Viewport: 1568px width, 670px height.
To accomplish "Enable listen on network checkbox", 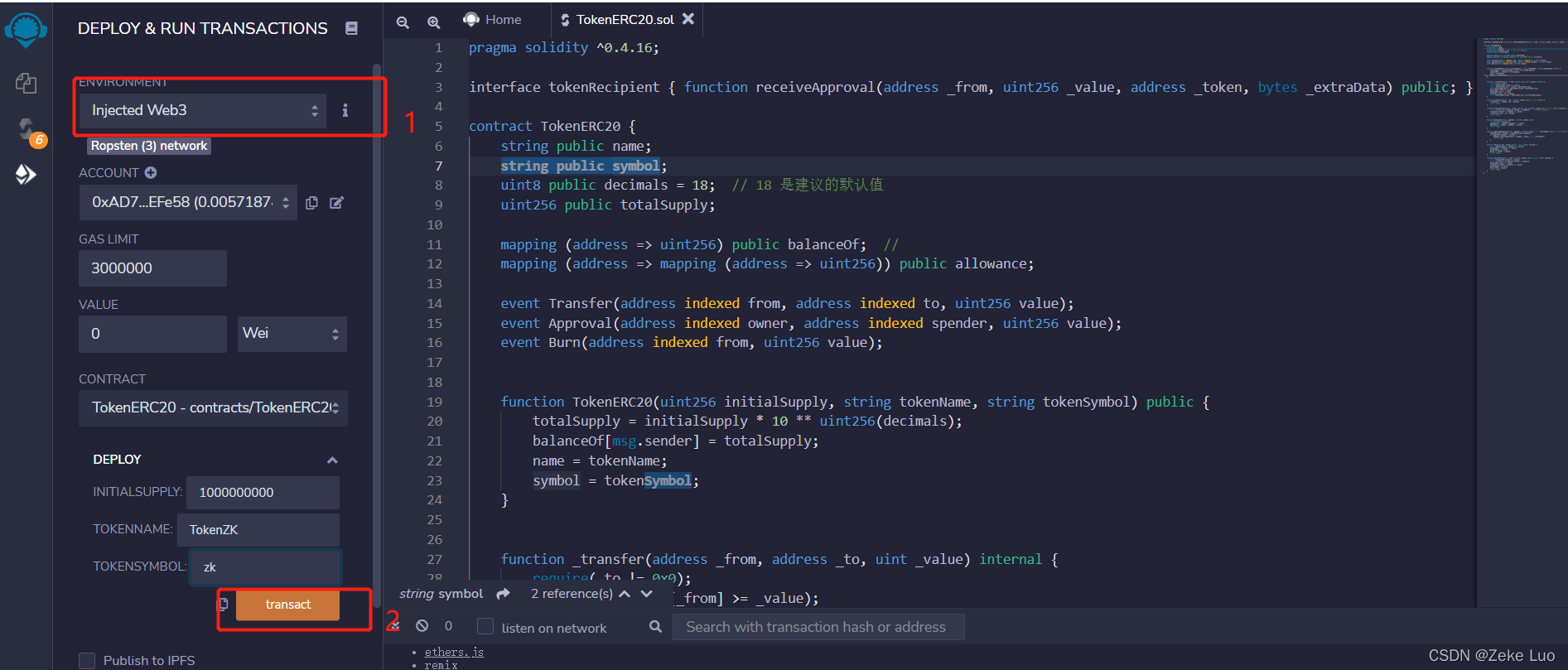I will click(485, 626).
